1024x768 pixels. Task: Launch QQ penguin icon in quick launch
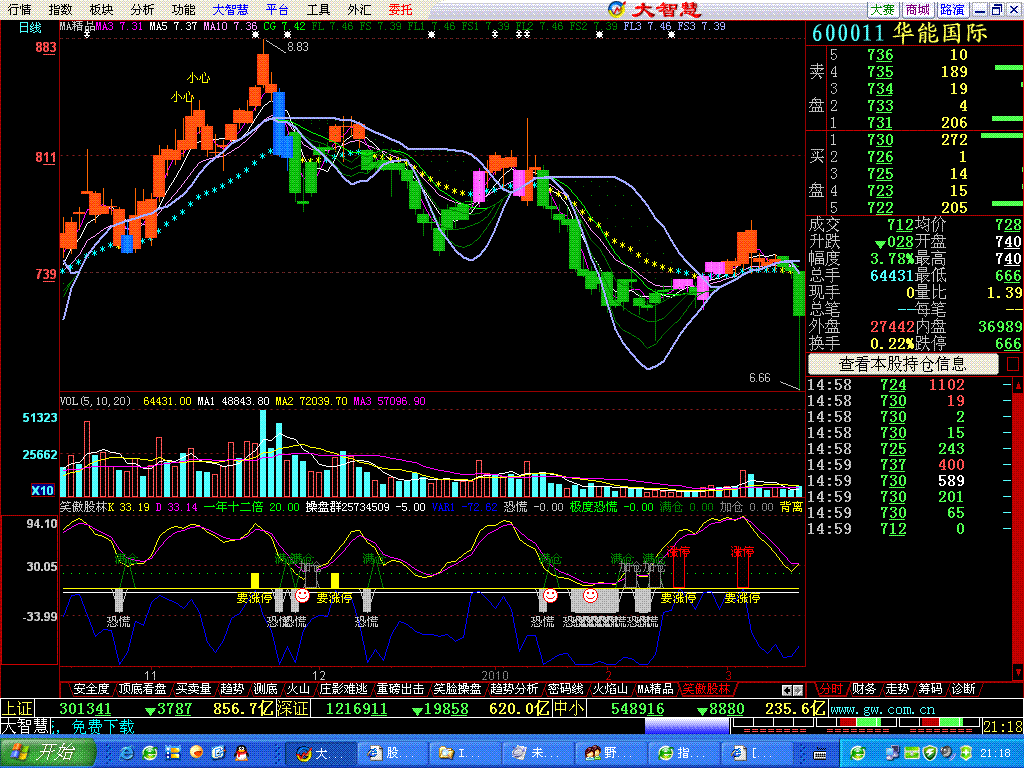point(242,754)
